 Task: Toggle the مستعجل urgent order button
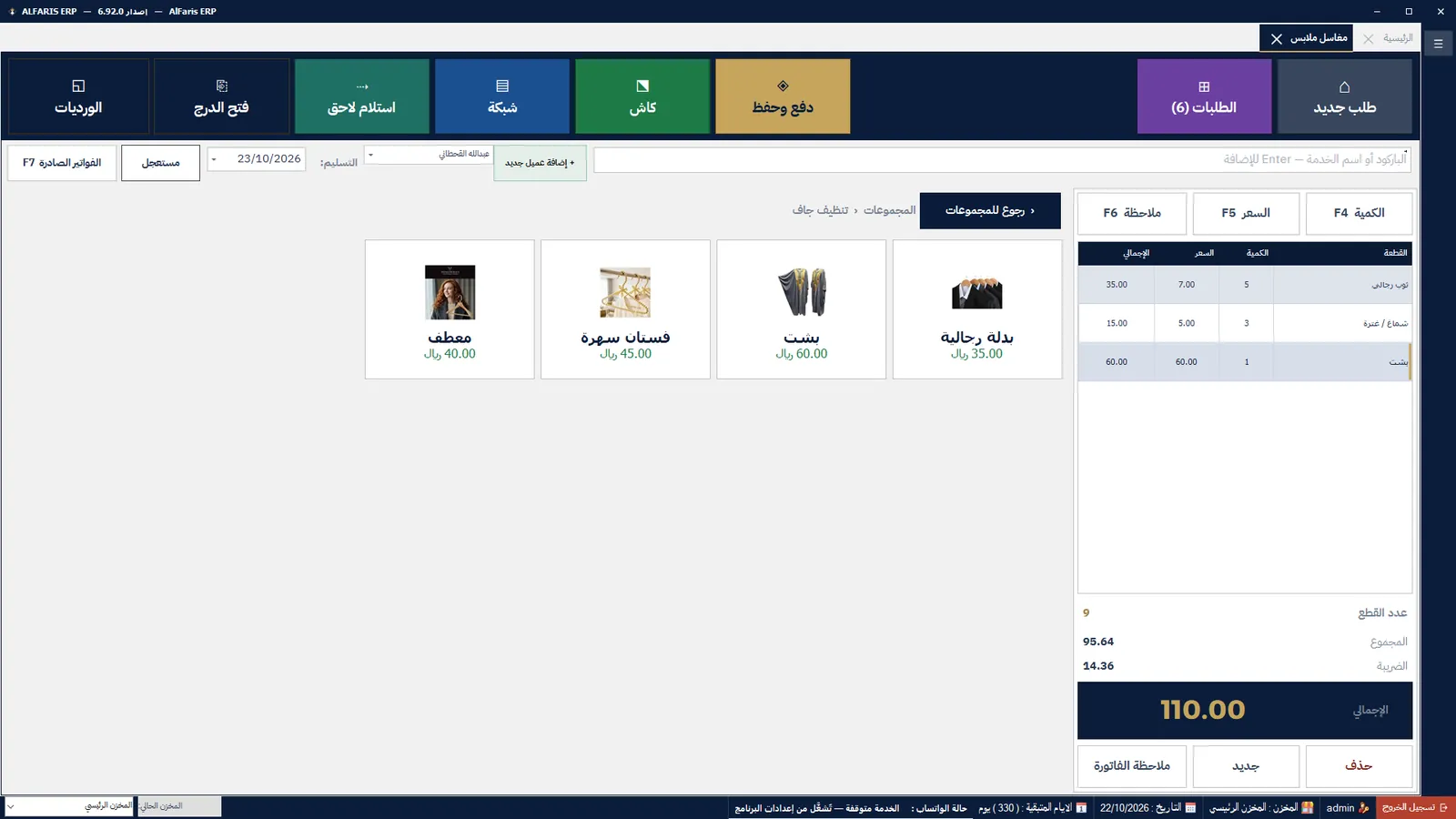(x=160, y=163)
